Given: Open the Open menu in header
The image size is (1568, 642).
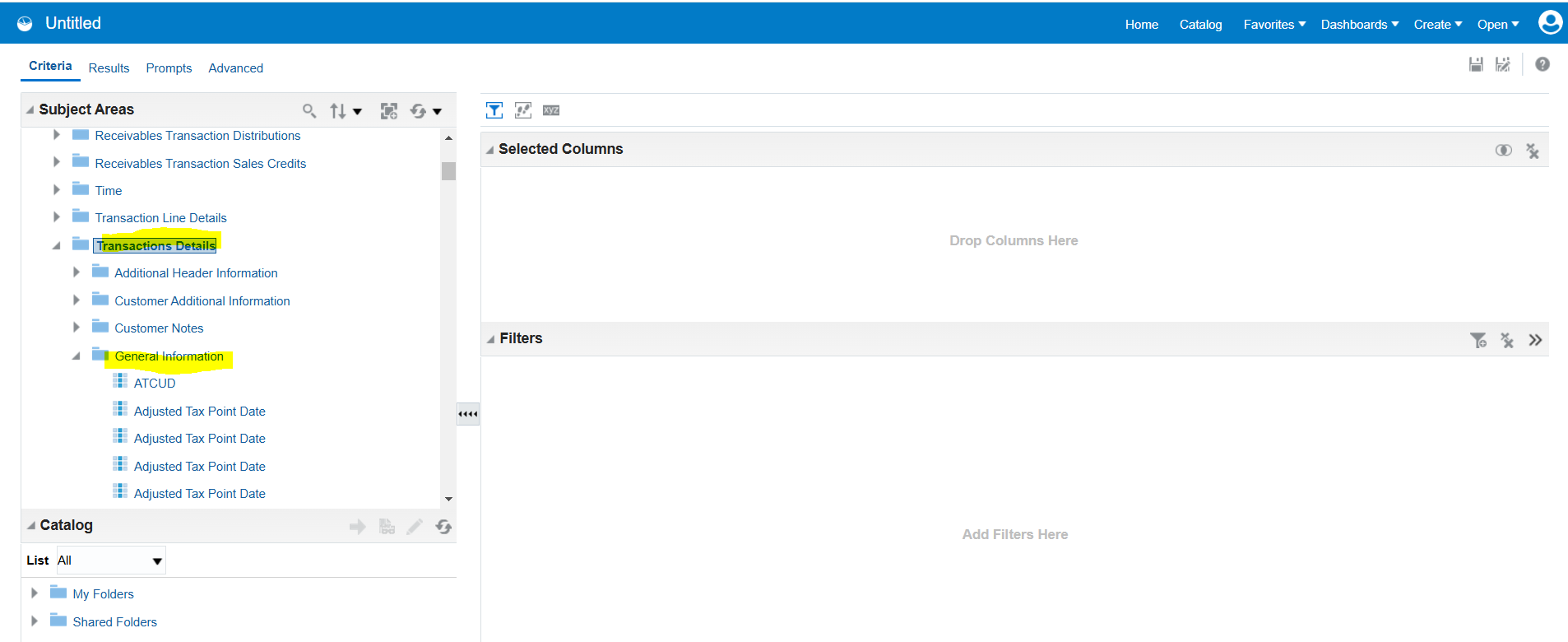Looking at the screenshot, I should pyautogui.click(x=1498, y=25).
